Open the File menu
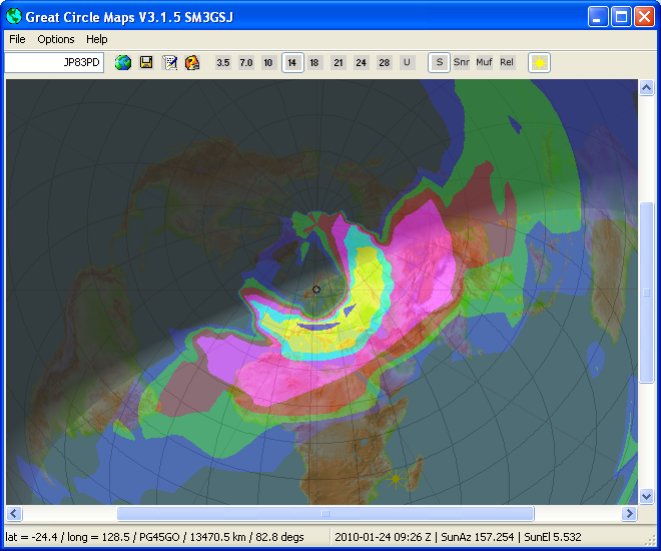661x551 pixels. click(x=17, y=39)
